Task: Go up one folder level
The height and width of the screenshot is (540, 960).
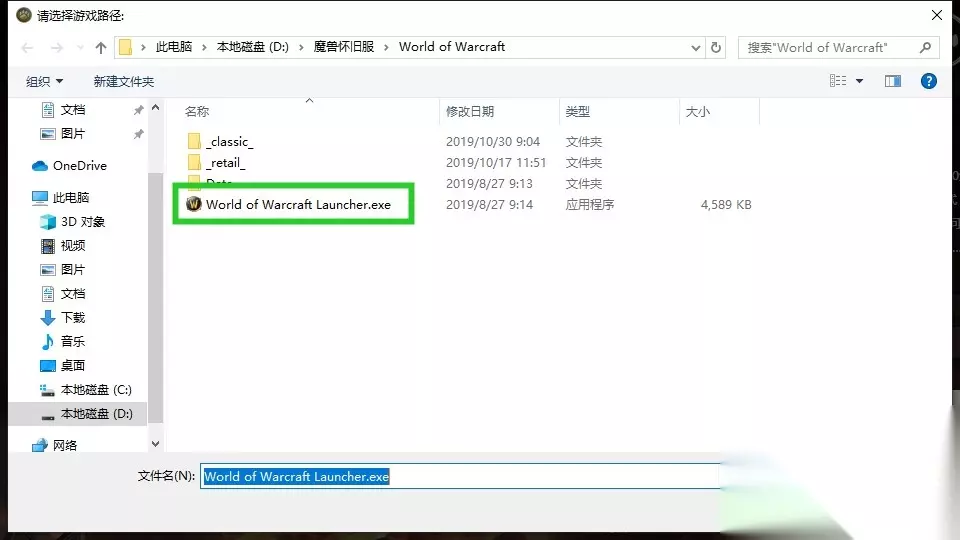Action: click(x=101, y=48)
